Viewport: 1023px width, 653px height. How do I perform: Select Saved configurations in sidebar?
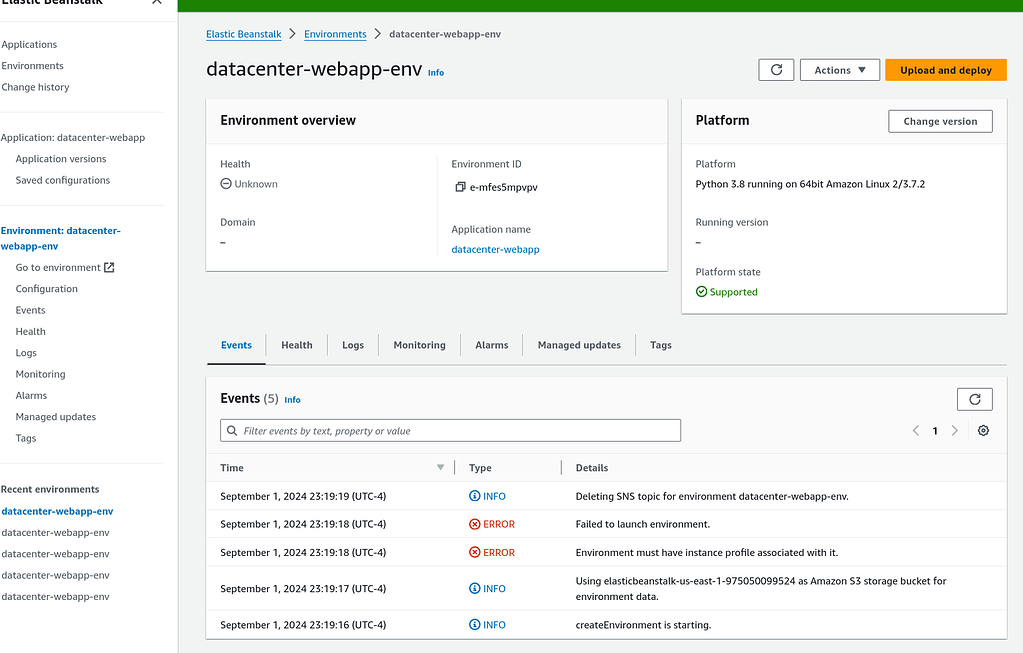tap(63, 180)
